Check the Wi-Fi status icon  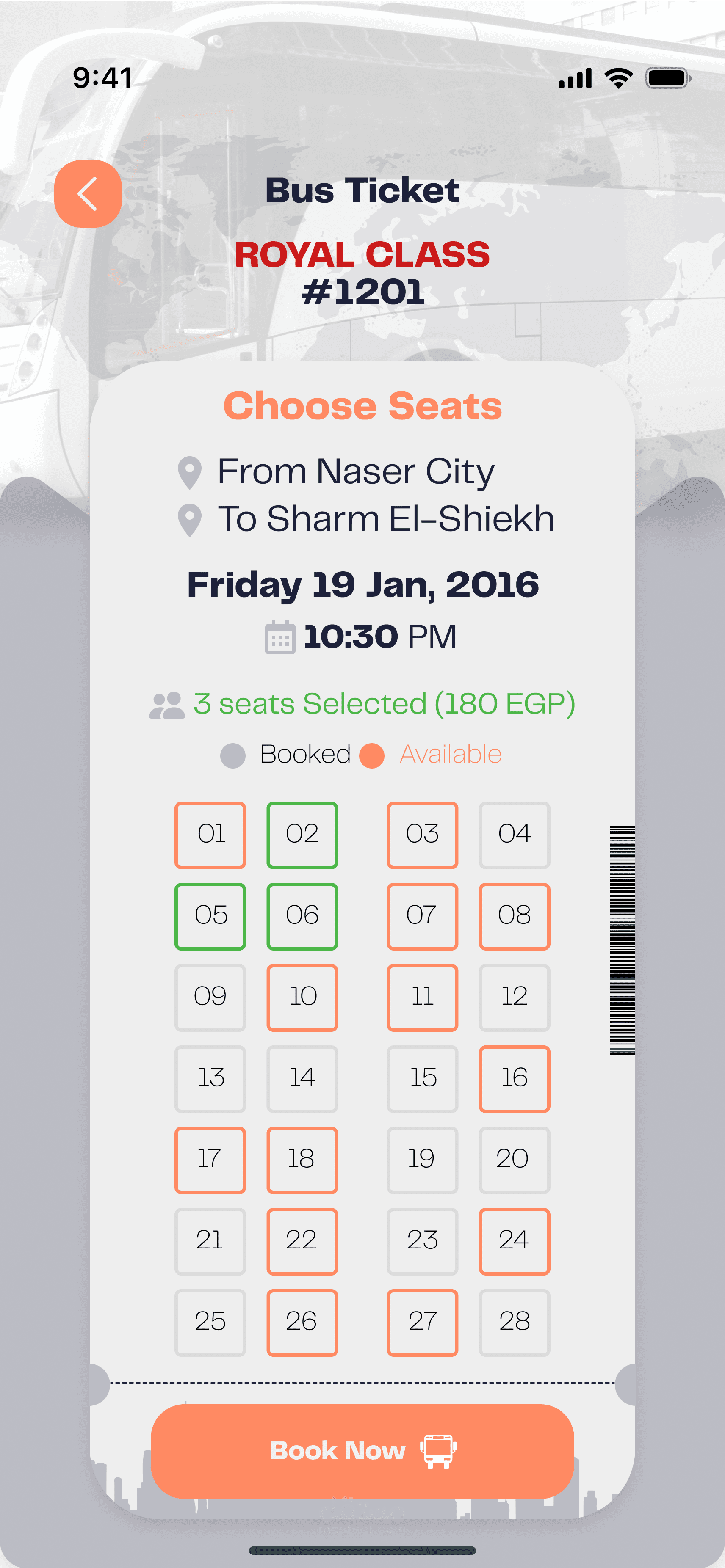coord(618,79)
